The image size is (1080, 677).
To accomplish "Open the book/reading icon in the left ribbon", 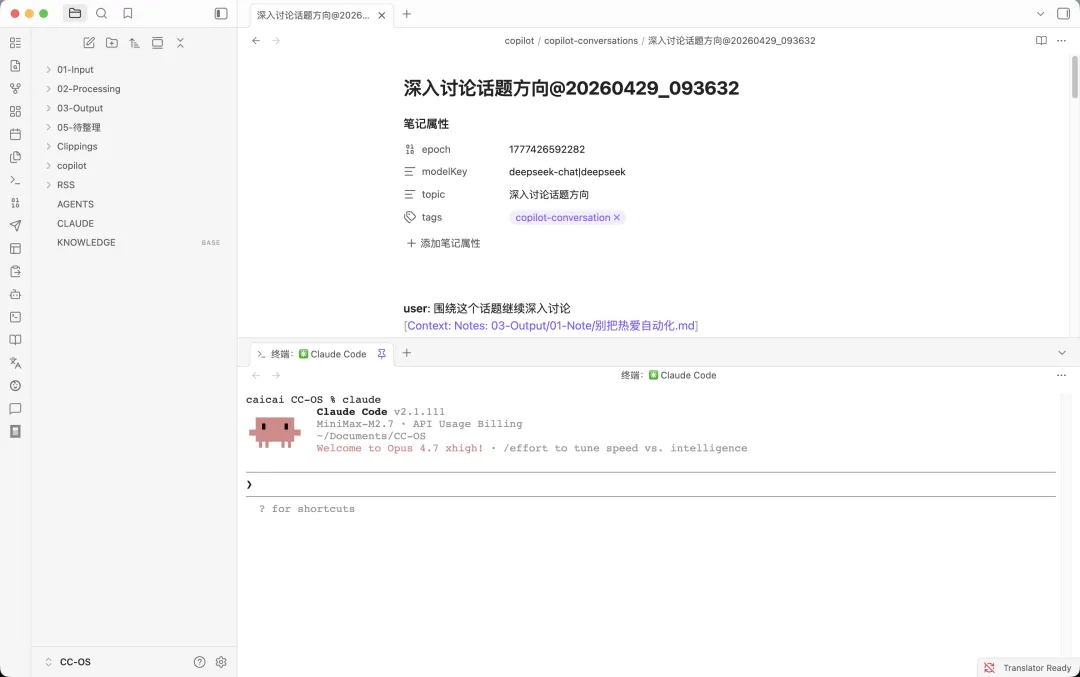I will coord(14,341).
